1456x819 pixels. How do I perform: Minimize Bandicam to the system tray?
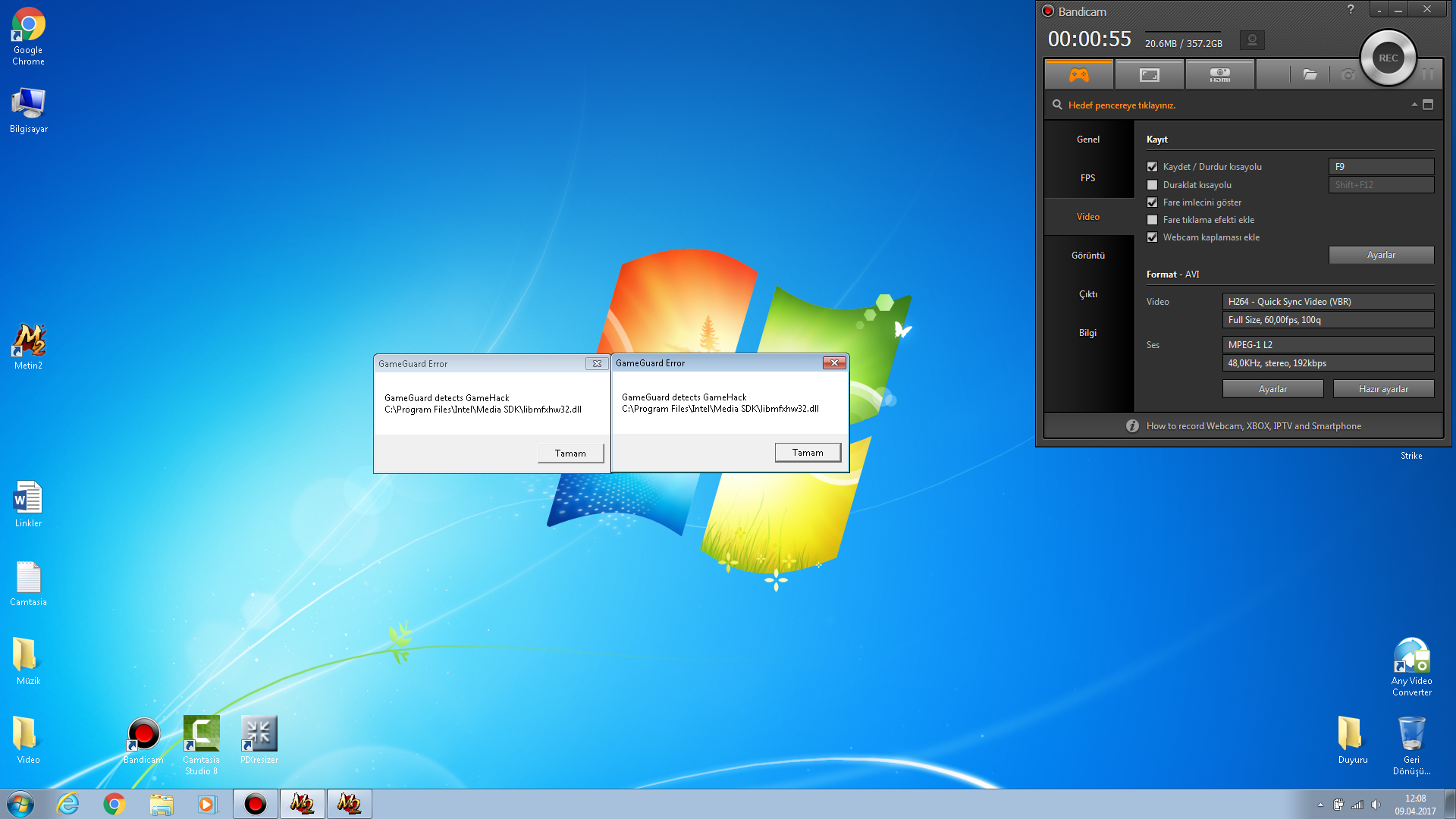tap(1379, 9)
